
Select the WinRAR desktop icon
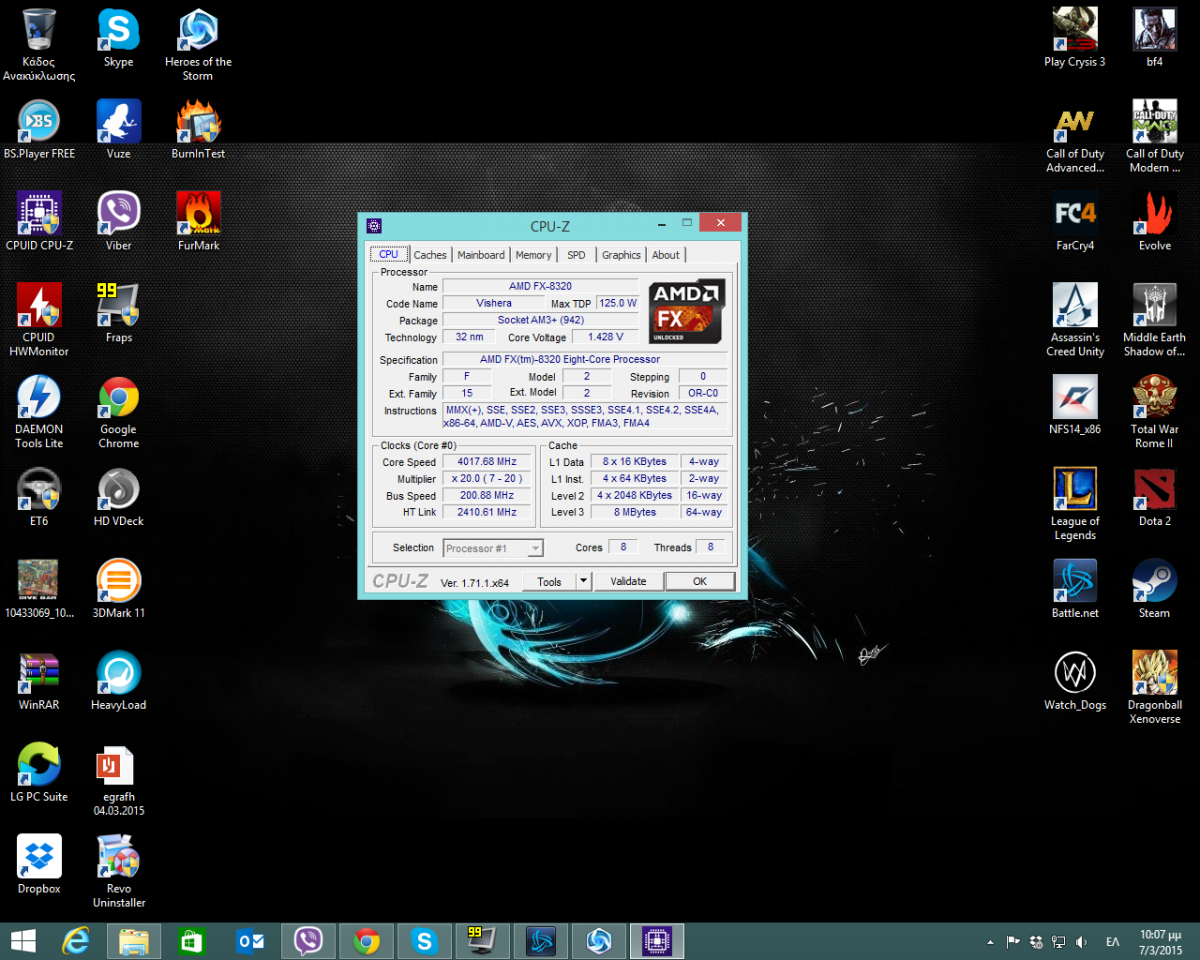click(x=39, y=681)
